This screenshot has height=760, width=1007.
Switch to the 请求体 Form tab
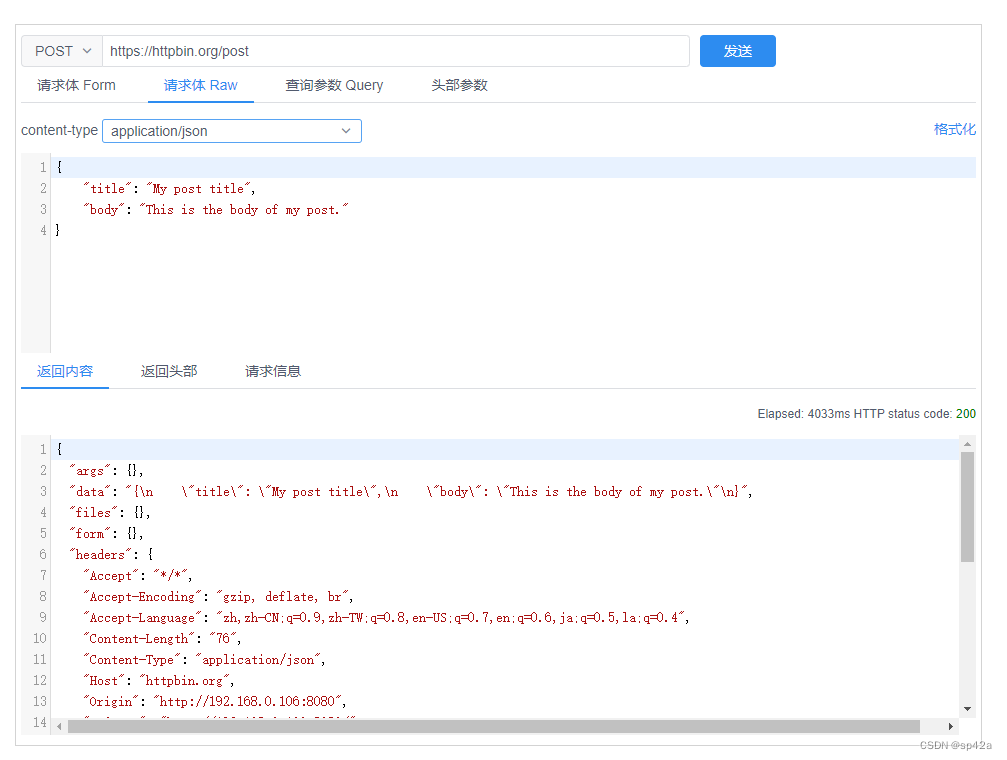click(x=76, y=85)
